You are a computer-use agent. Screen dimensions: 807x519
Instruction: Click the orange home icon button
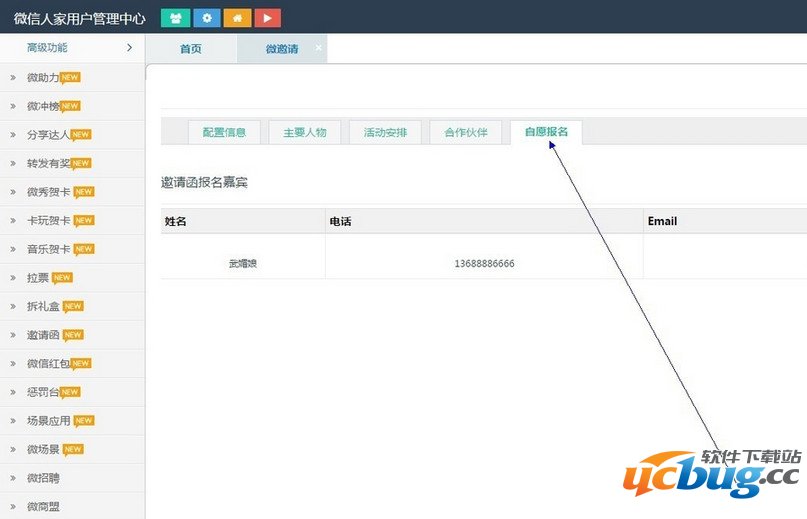coord(237,18)
